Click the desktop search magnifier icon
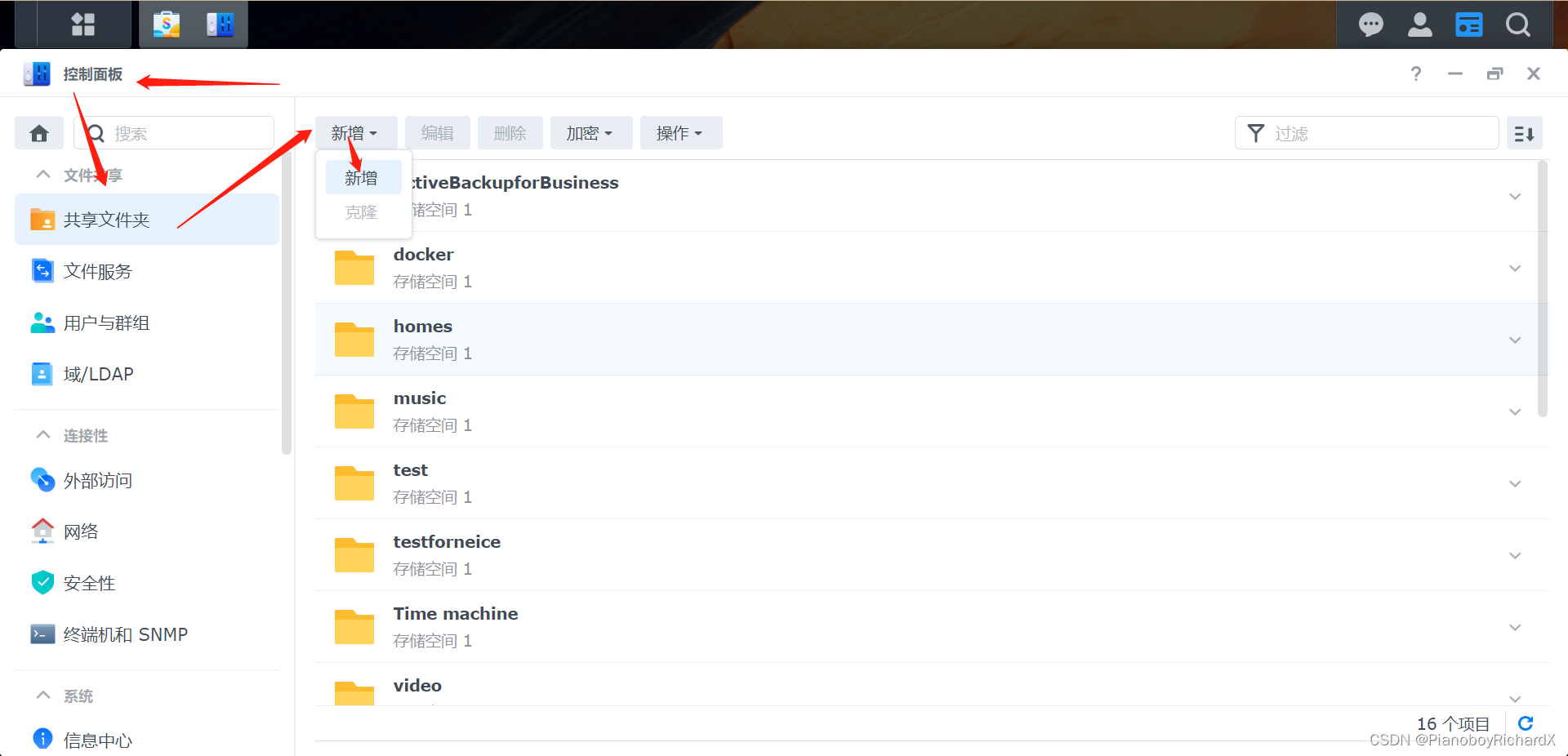The image size is (1568, 756). click(1518, 24)
